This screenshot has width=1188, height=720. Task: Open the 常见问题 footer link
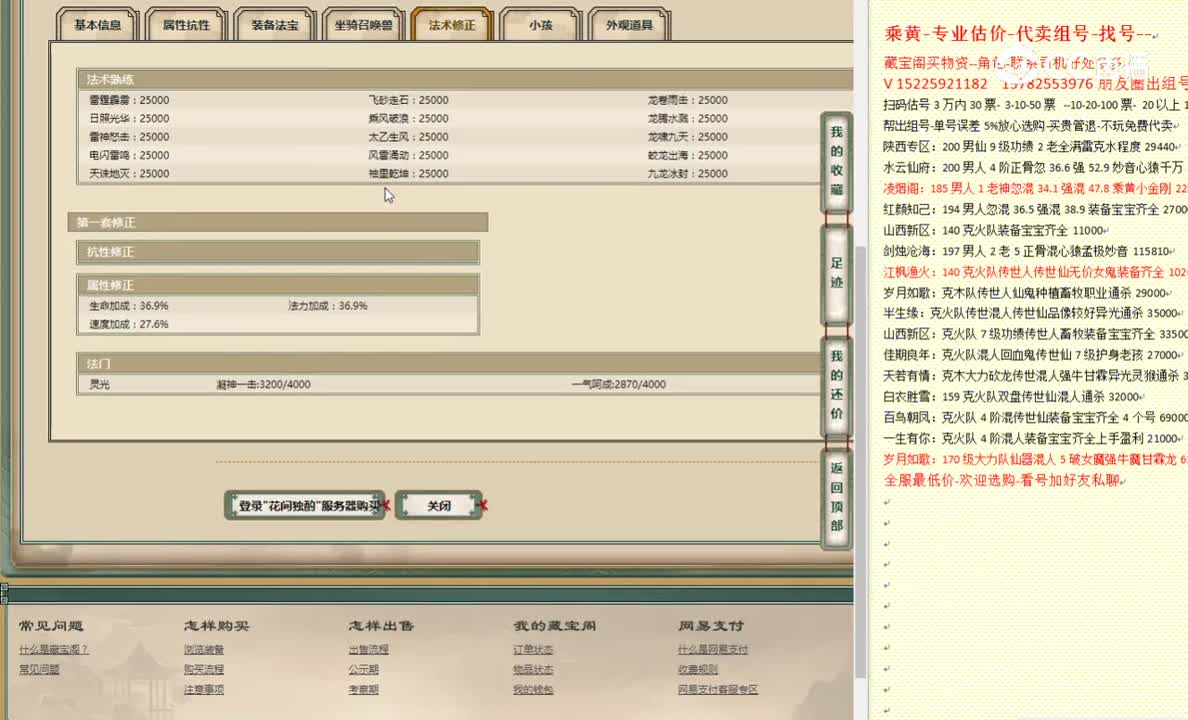click(x=39, y=669)
